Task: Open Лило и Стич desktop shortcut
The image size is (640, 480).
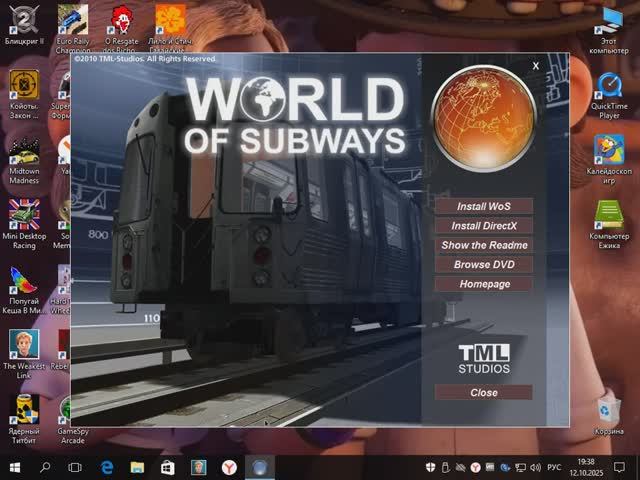Action: coord(170,29)
